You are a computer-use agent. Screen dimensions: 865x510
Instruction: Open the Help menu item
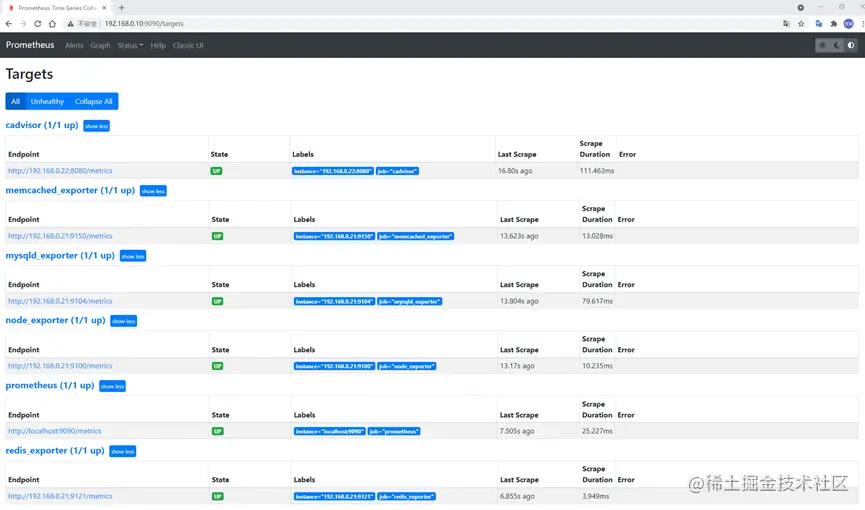coord(158,45)
